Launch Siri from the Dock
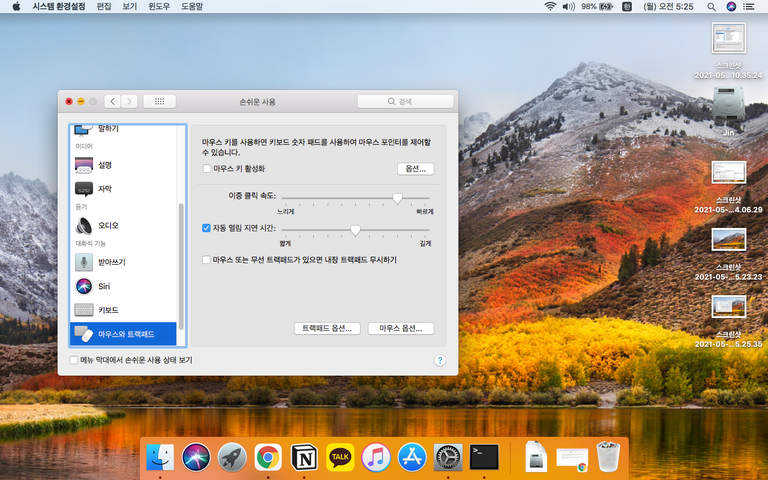Viewport: 768px width, 480px height. point(196,457)
